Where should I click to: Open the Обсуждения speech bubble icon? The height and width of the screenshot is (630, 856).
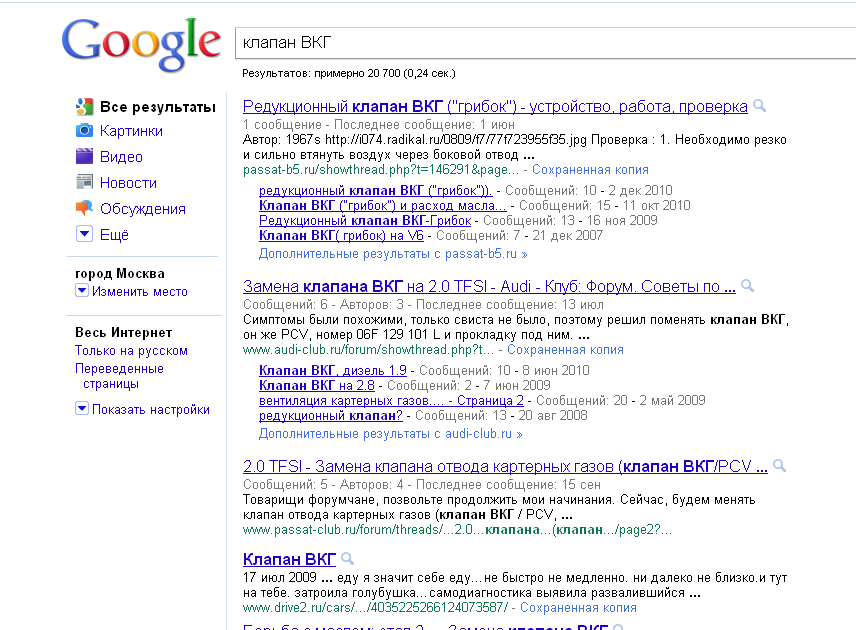coord(84,208)
